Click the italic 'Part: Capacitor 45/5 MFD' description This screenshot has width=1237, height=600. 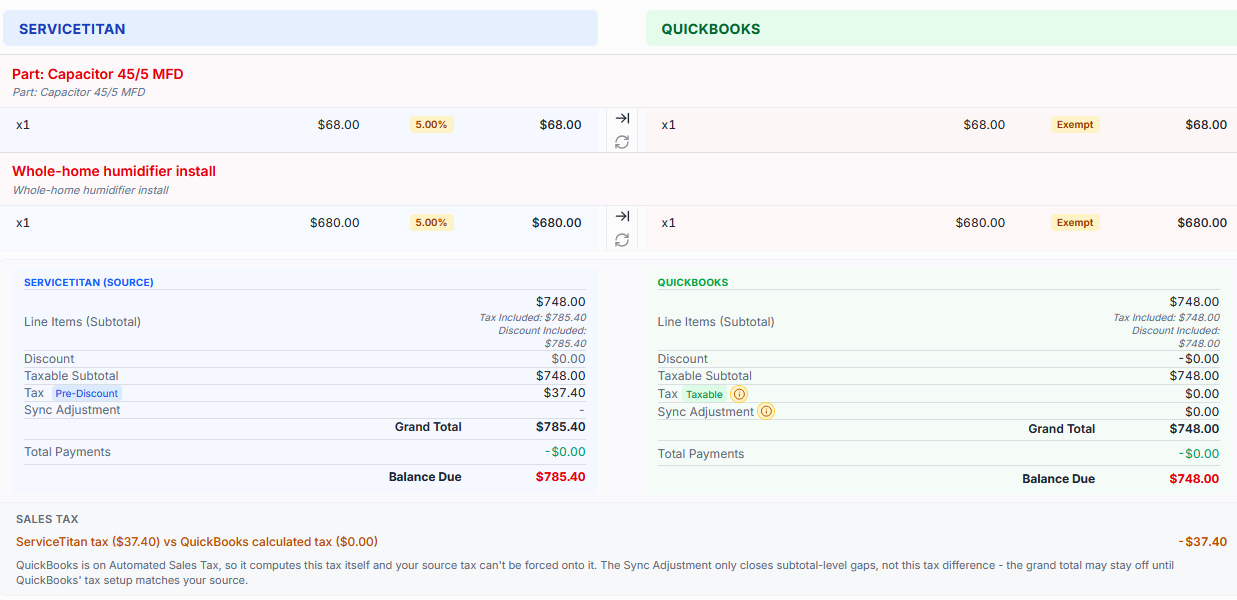click(x=79, y=92)
